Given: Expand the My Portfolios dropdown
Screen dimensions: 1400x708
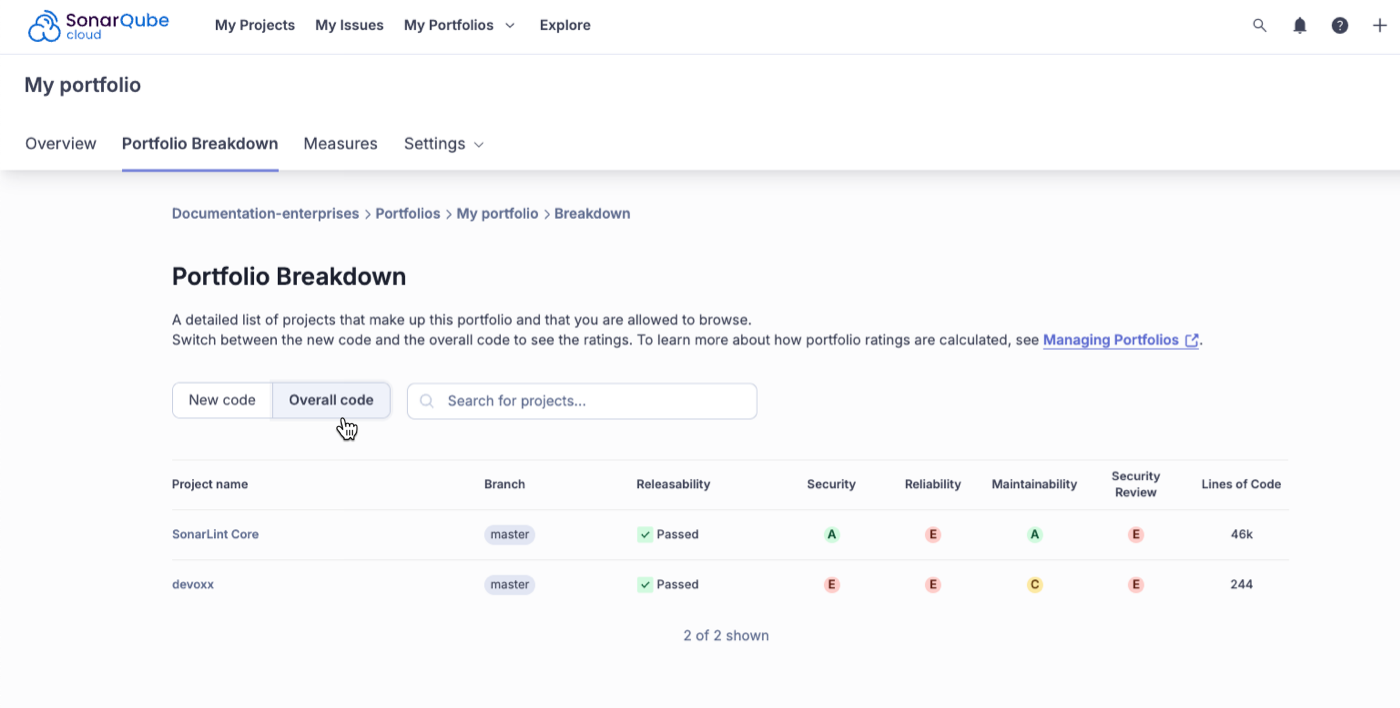Looking at the screenshot, I should [x=460, y=25].
